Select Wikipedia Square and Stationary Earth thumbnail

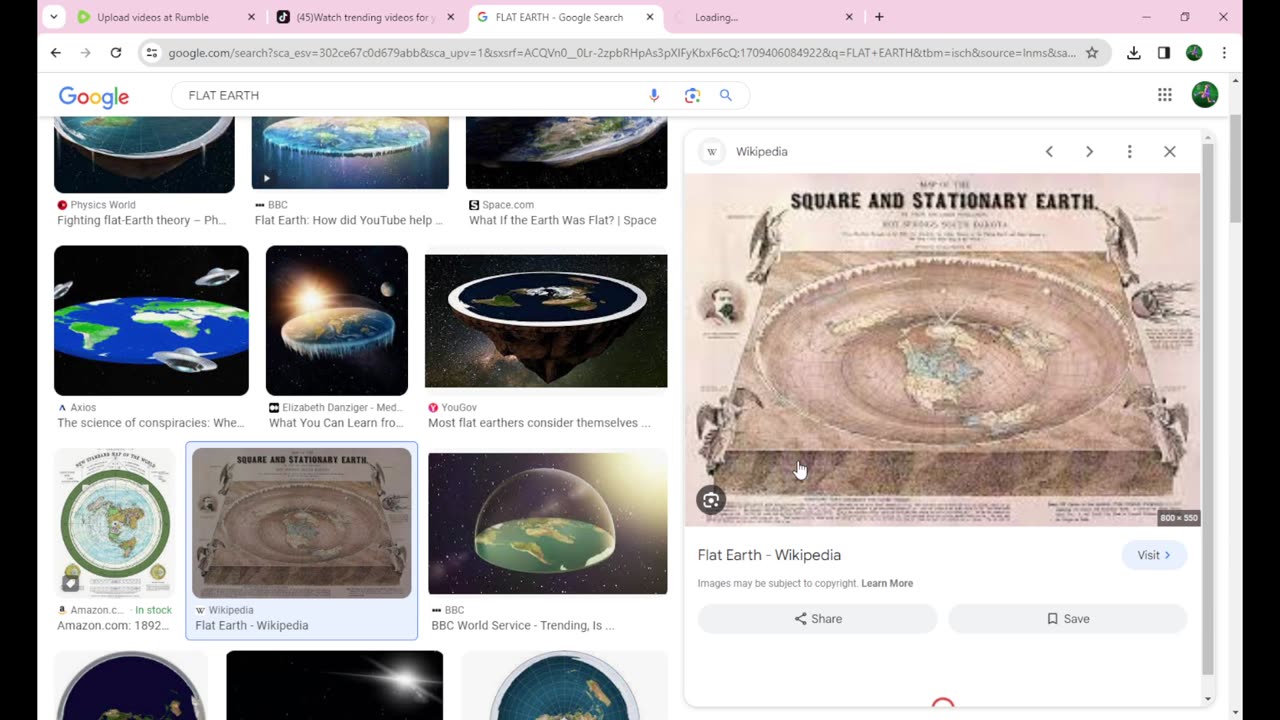pos(302,522)
